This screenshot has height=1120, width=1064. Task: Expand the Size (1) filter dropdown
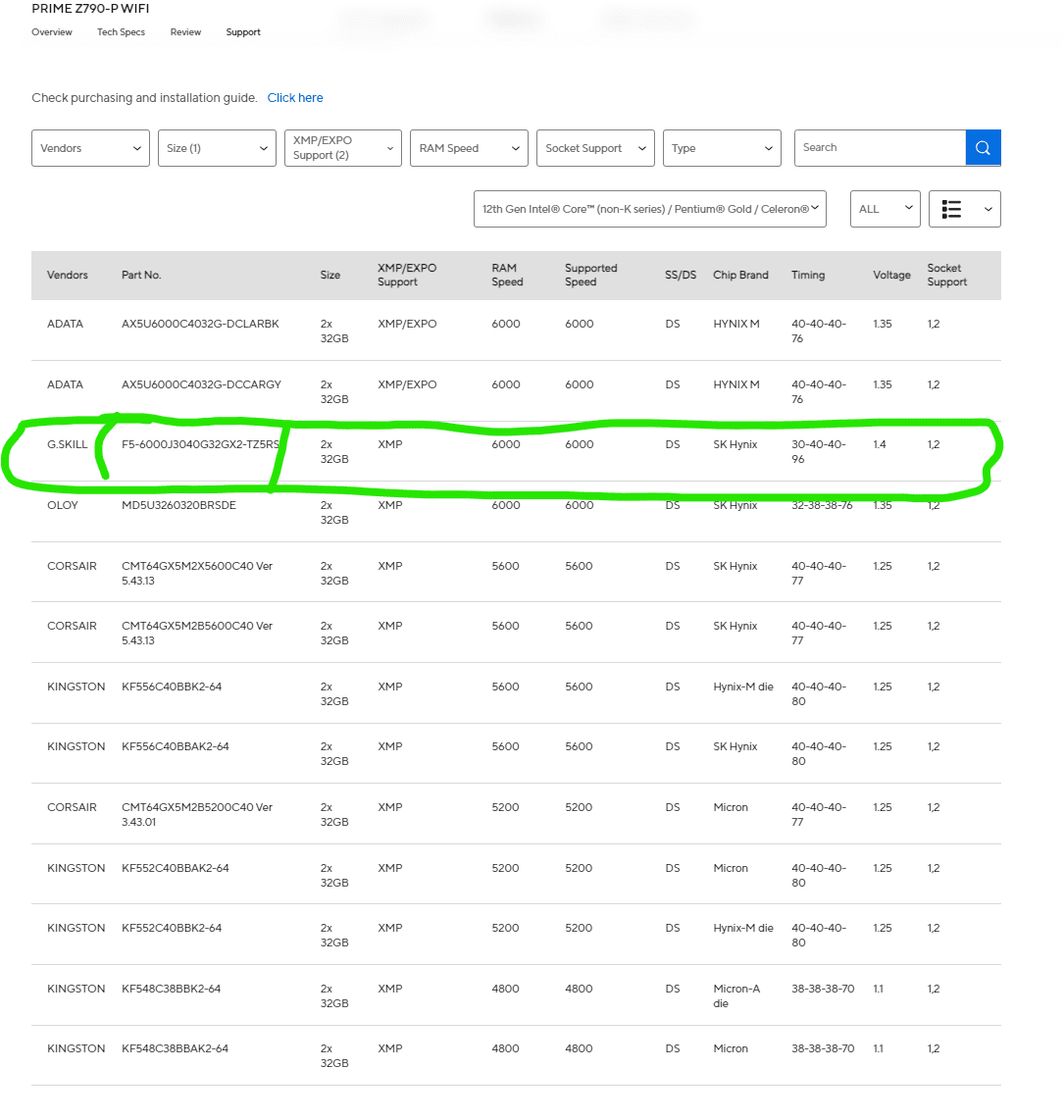(217, 148)
